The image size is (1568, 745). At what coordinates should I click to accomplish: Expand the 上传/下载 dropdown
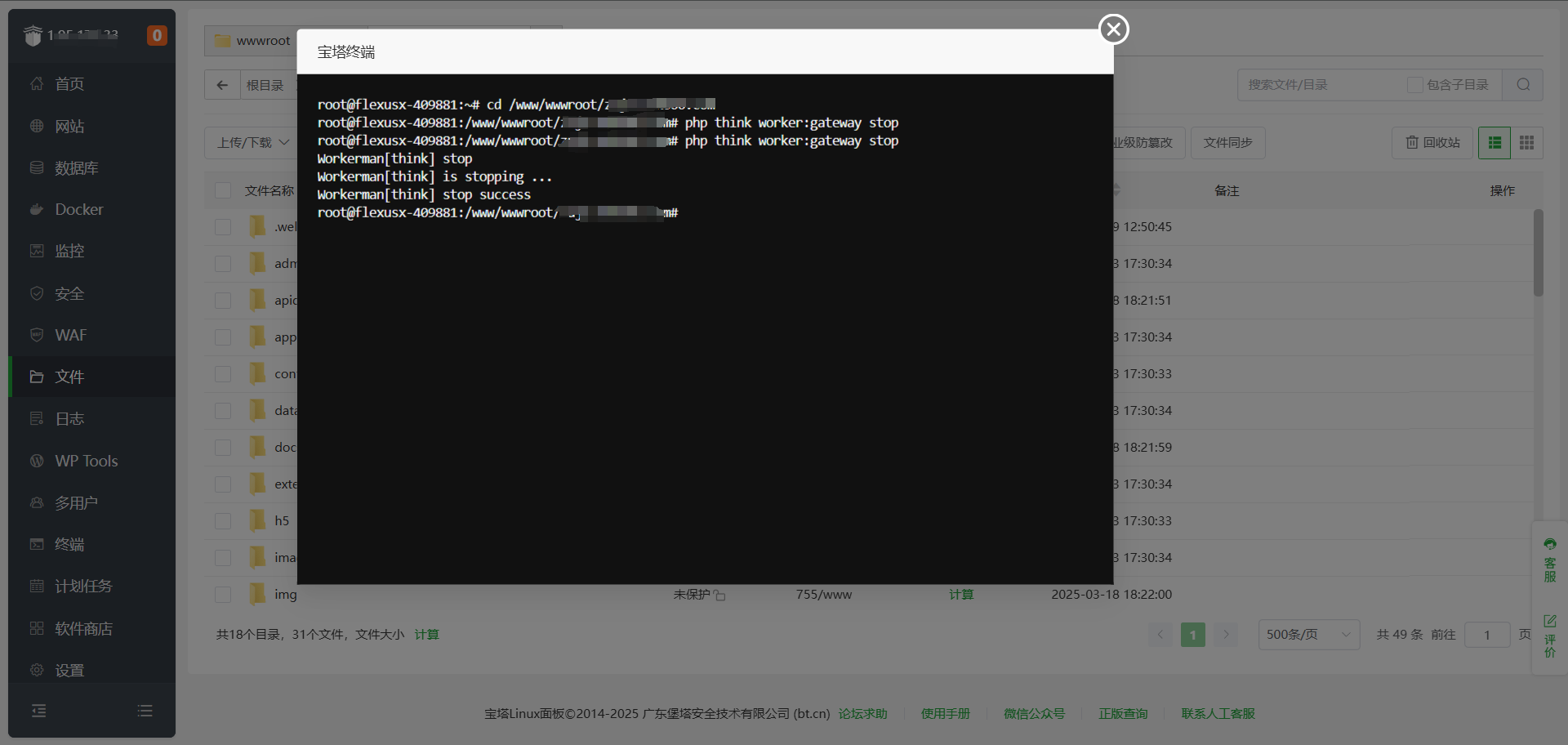[252, 143]
